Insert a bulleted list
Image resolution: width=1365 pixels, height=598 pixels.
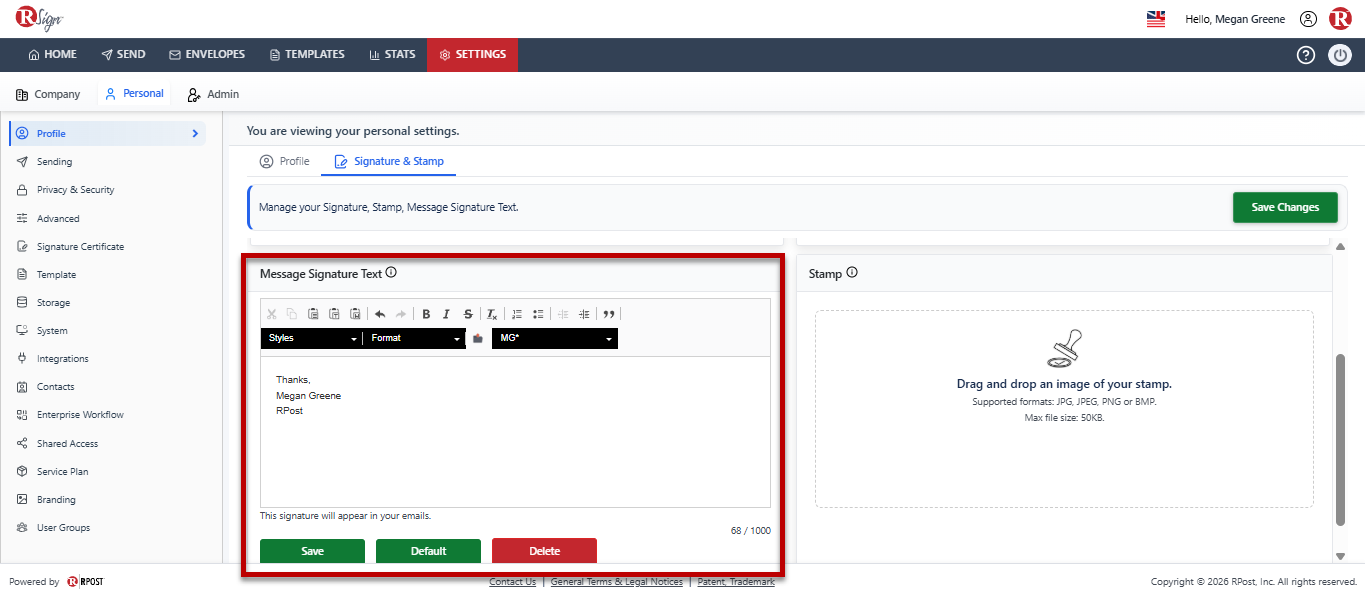pyautogui.click(x=538, y=314)
